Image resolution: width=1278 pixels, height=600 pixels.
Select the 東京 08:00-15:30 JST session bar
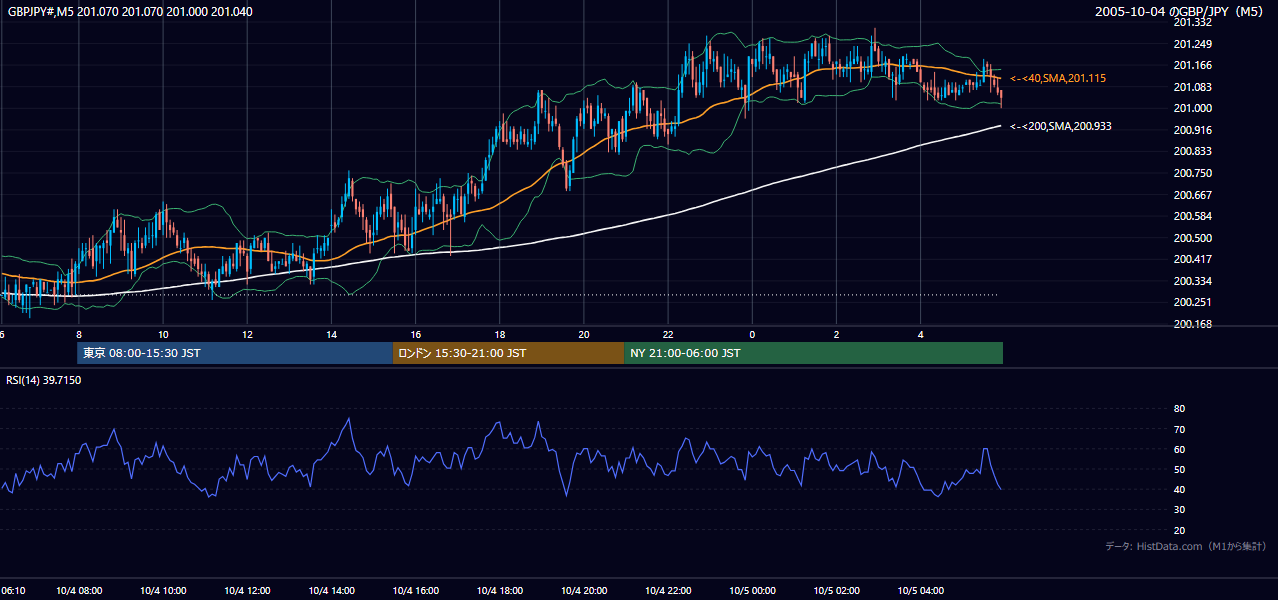pos(235,353)
